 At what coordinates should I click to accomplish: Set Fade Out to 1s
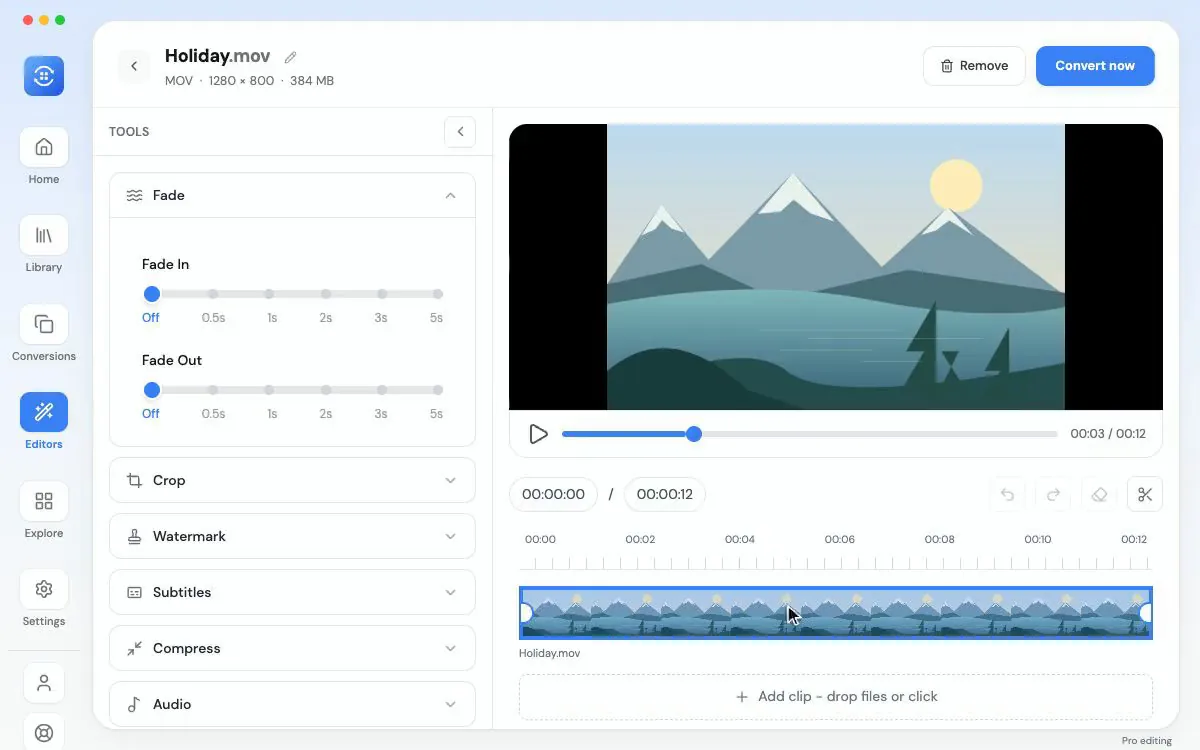[x=269, y=390]
